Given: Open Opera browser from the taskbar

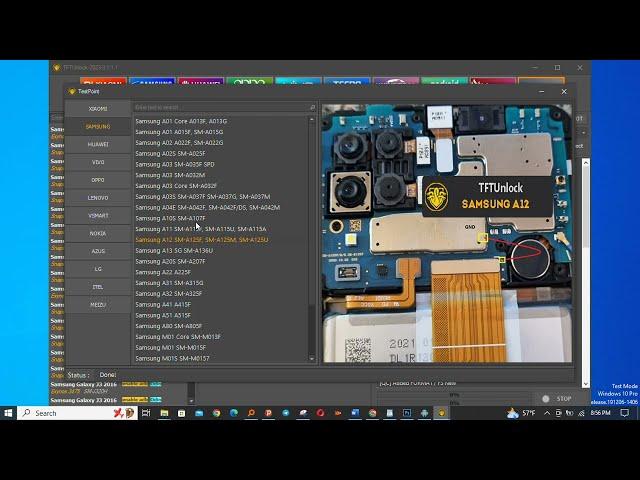Looking at the screenshot, I should click(x=320, y=413).
